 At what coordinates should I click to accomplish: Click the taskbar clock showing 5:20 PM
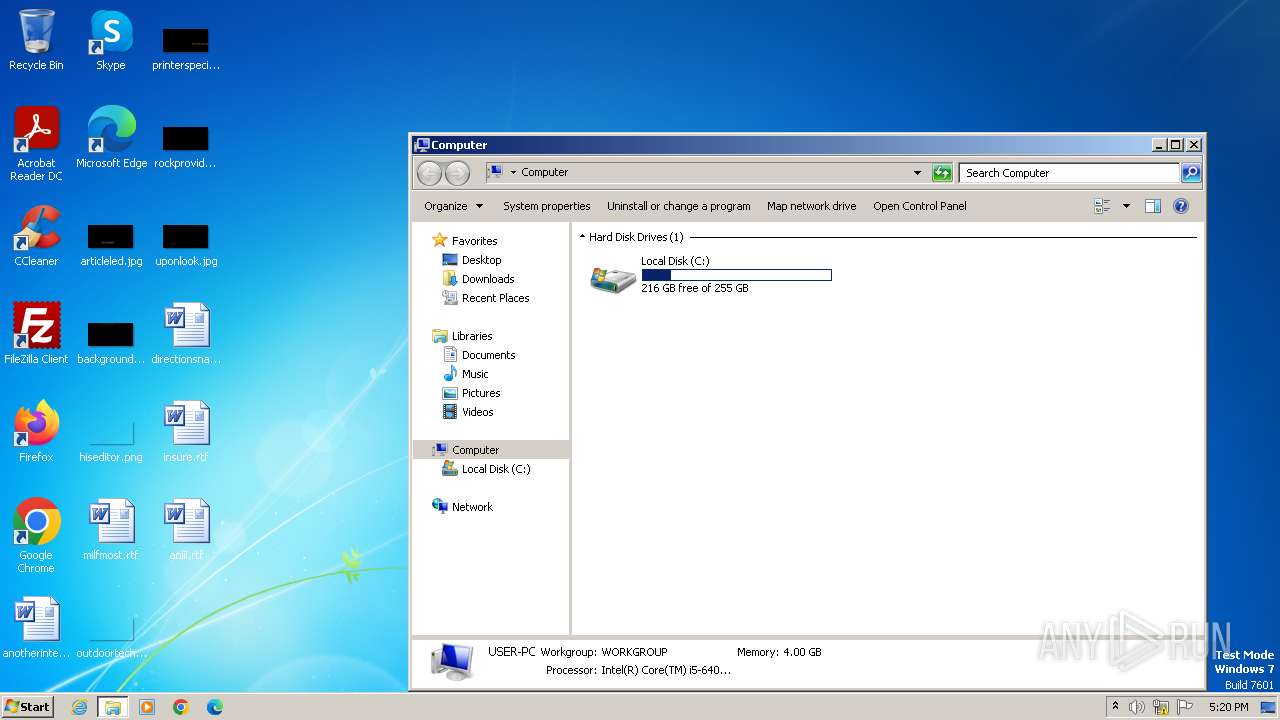1228,707
